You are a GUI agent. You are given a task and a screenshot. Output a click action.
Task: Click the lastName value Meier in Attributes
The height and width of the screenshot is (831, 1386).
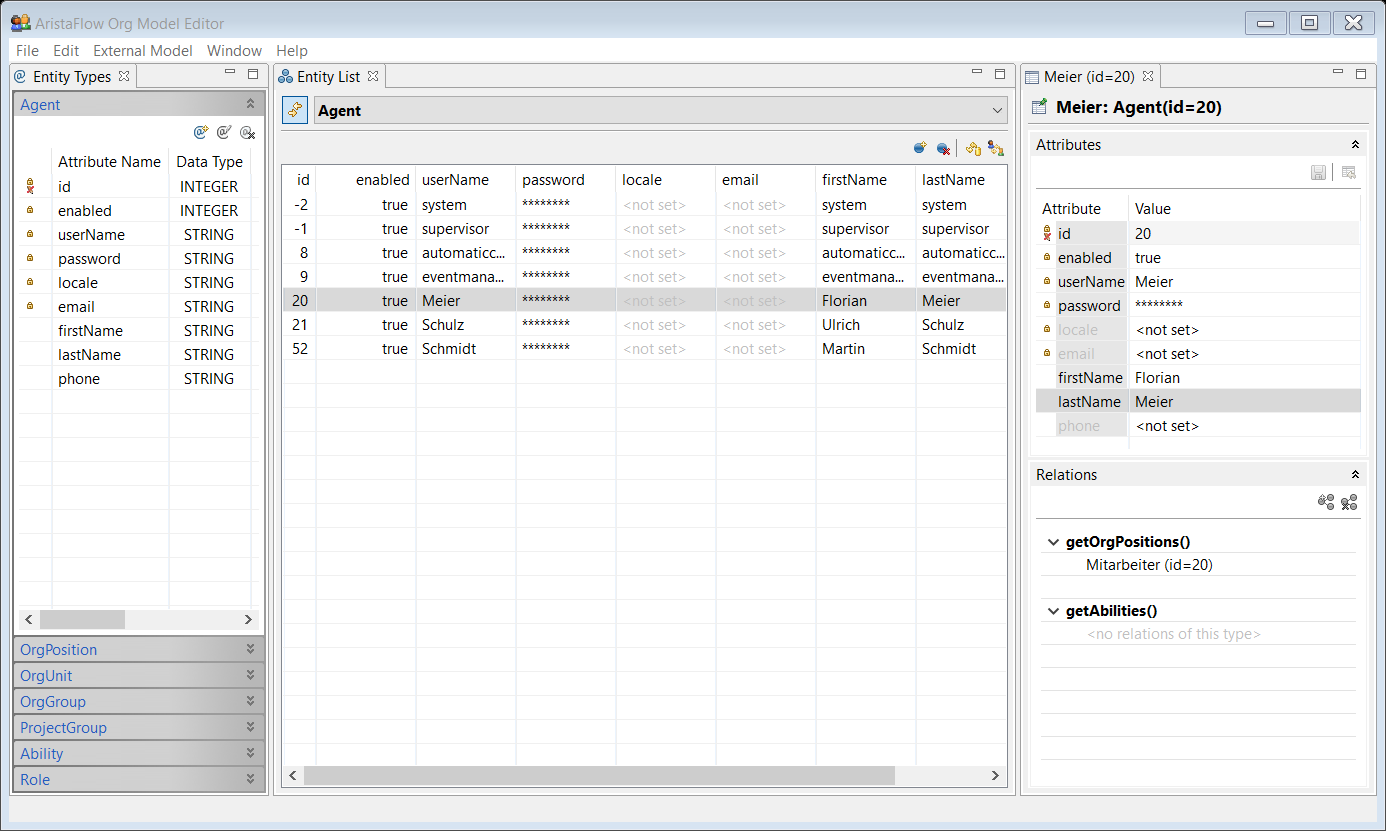coord(1154,402)
